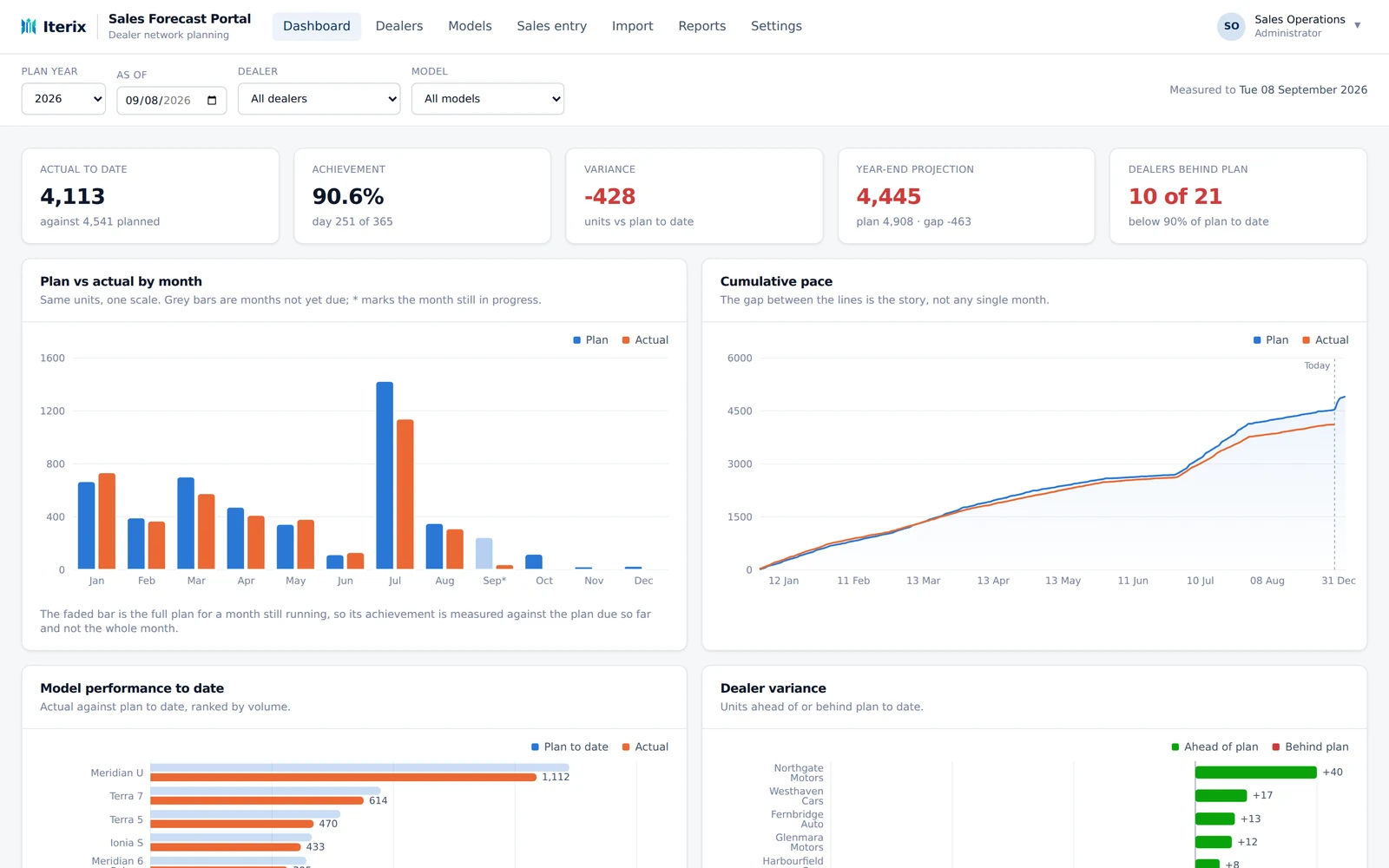Click the Dealers Behind Plan card
1389x868 pixels.
1239,196
